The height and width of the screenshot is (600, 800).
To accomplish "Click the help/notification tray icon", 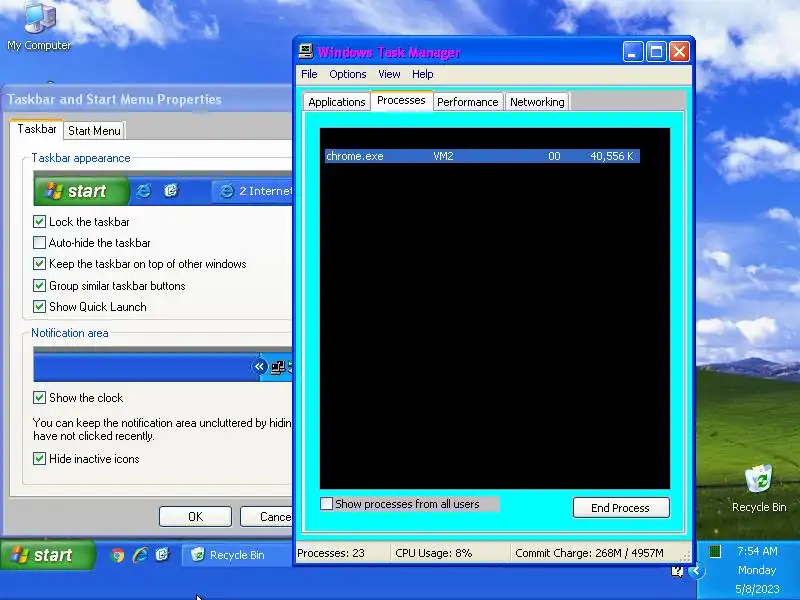I will click(x=677, y=571).
